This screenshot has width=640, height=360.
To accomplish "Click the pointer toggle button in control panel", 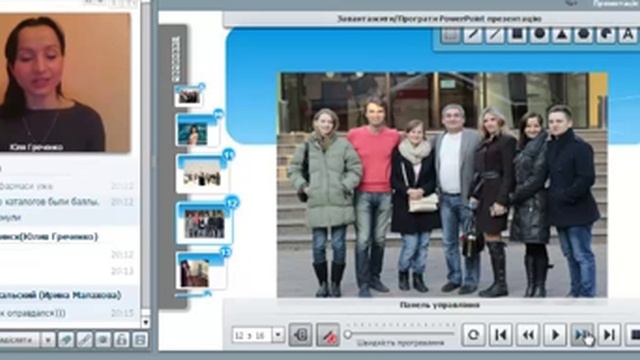I will [x=300, y=335].
